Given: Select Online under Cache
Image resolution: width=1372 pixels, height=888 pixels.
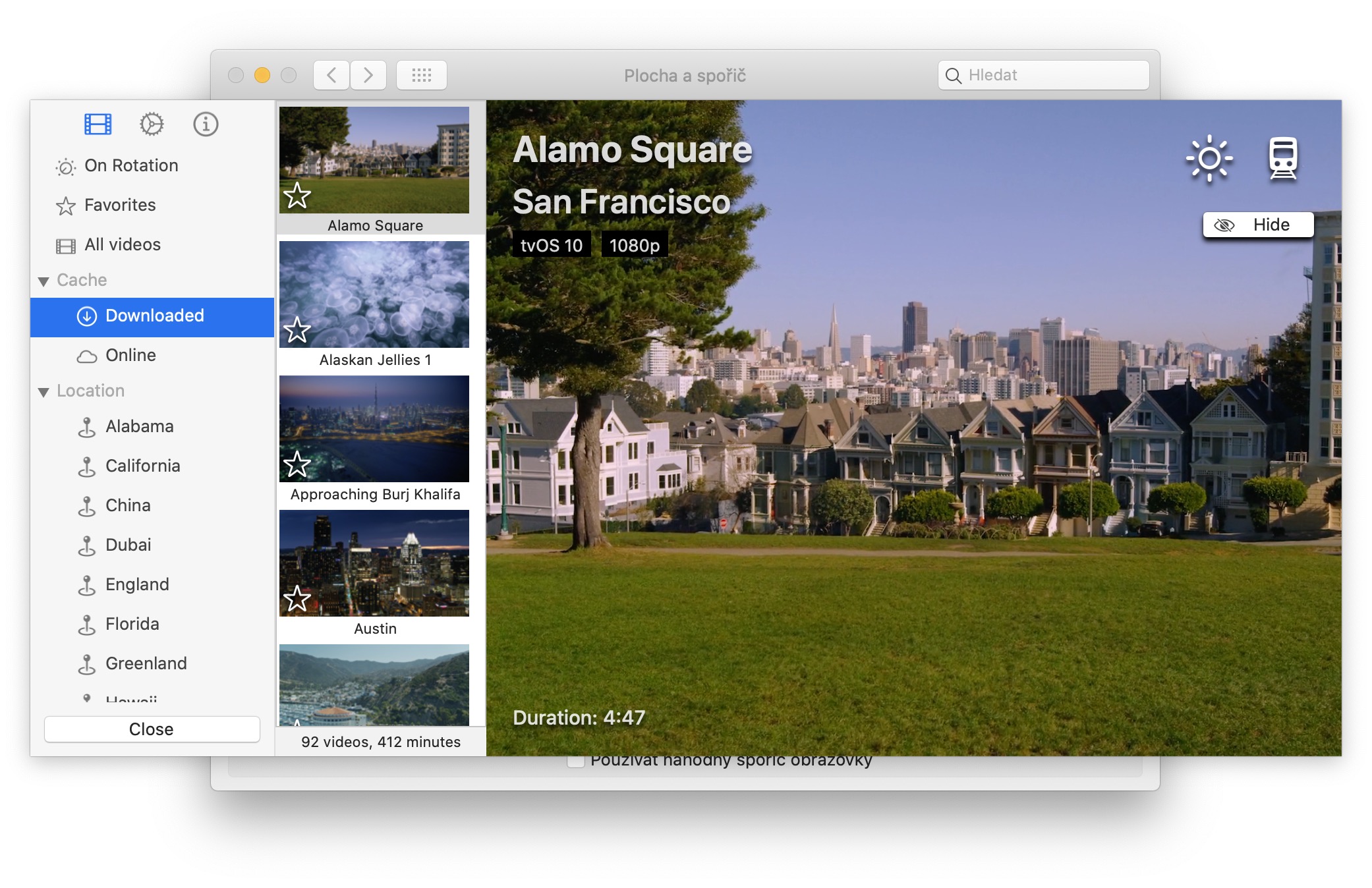Looking at the screenshot, I should 130,355.
